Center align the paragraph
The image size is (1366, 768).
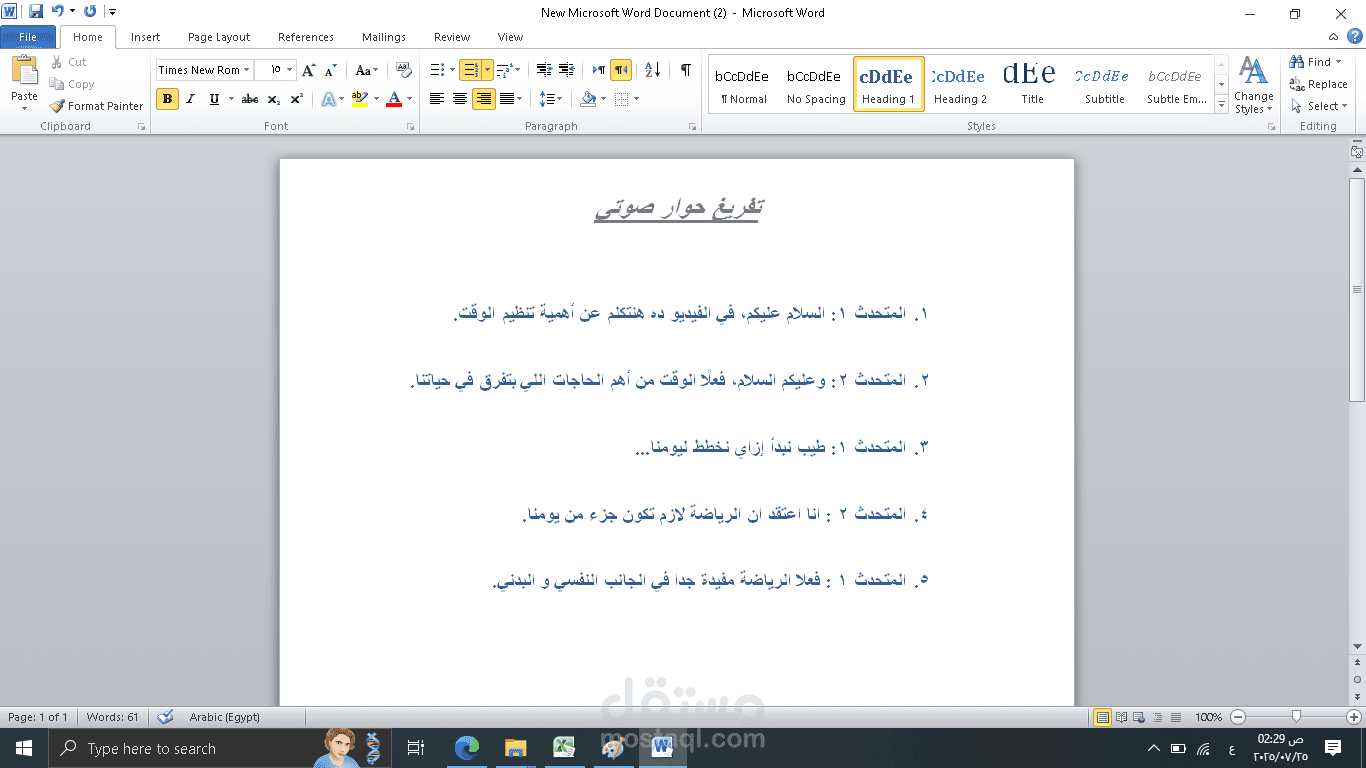coord(460,99)
